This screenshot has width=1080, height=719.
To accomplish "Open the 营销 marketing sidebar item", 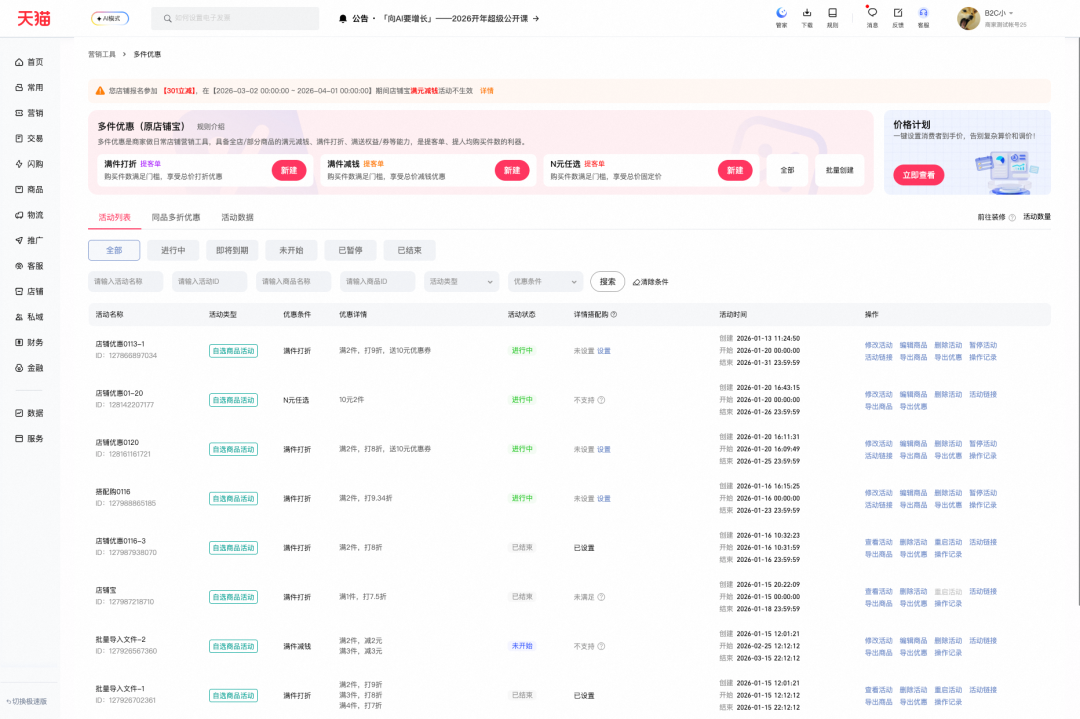I will [29, 113].
